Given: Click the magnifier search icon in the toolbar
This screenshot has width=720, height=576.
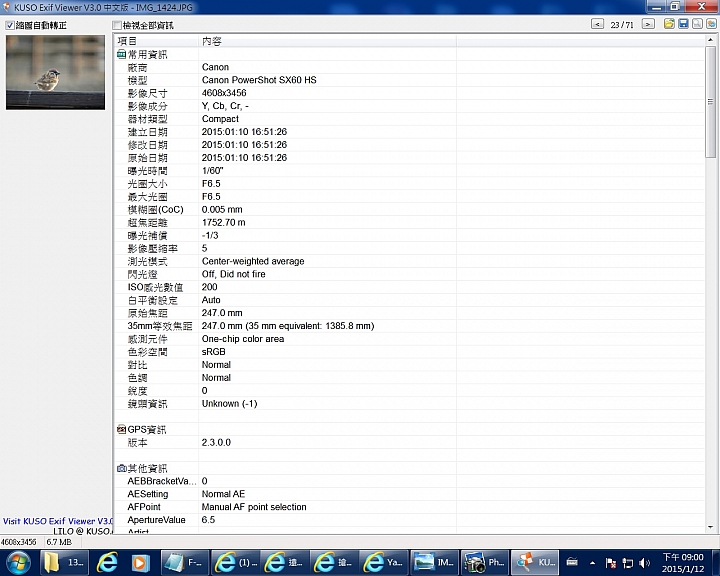Looking at the screenshot, I should click(697, 24).
